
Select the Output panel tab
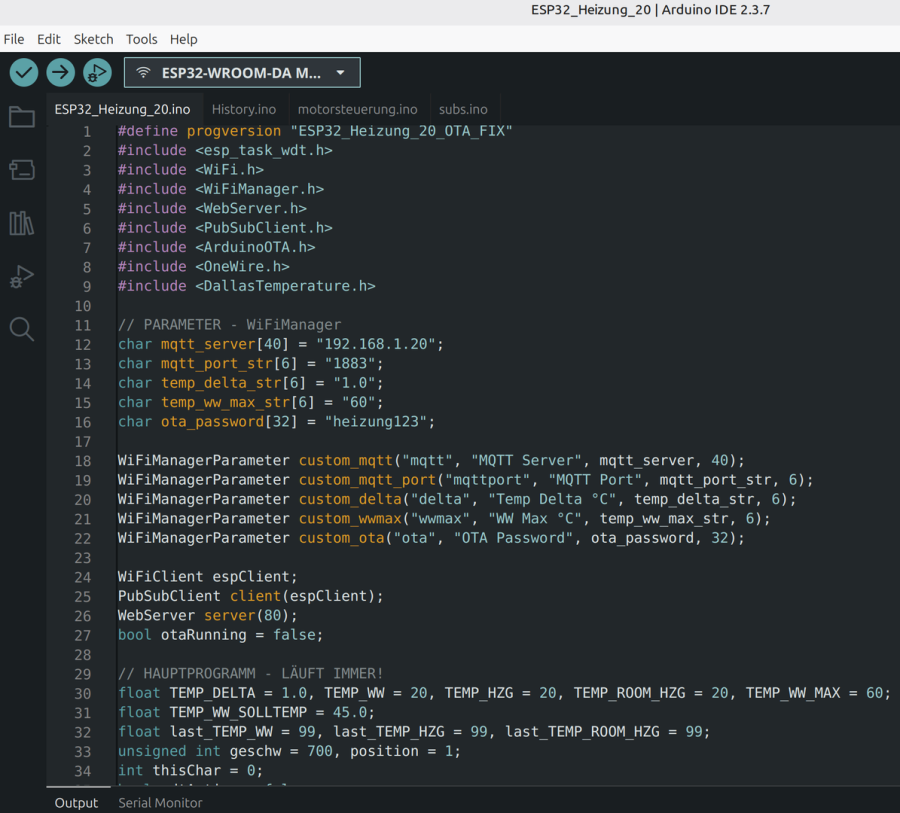click(x=76, y=802)
